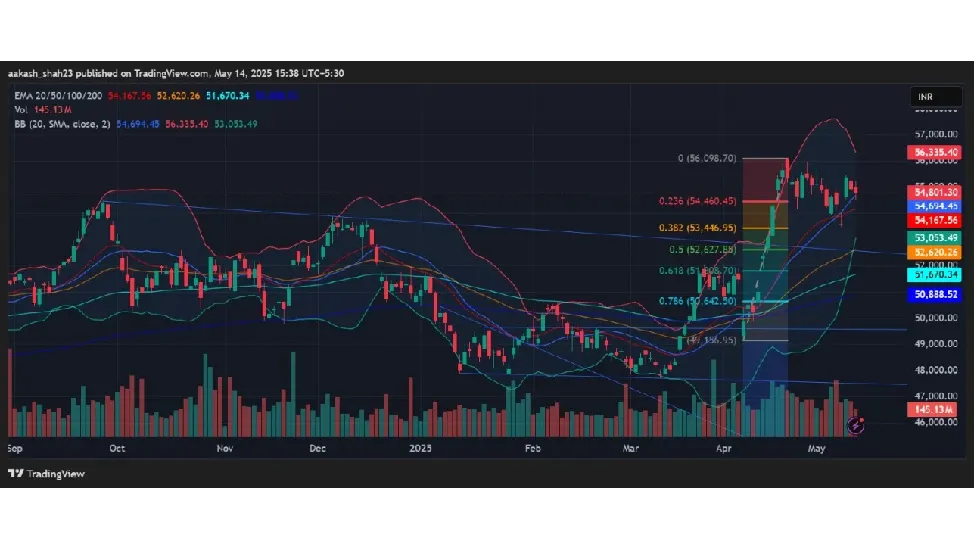The width and height of the screenshot is (974, 548).
Task: Click the 48,000.00 price scale label
Action: tap(936, 370)
